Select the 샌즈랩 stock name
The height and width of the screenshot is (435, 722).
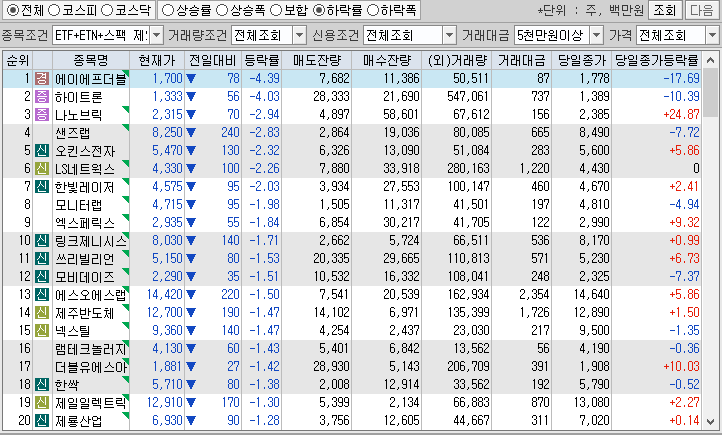(x=73, y=133)
